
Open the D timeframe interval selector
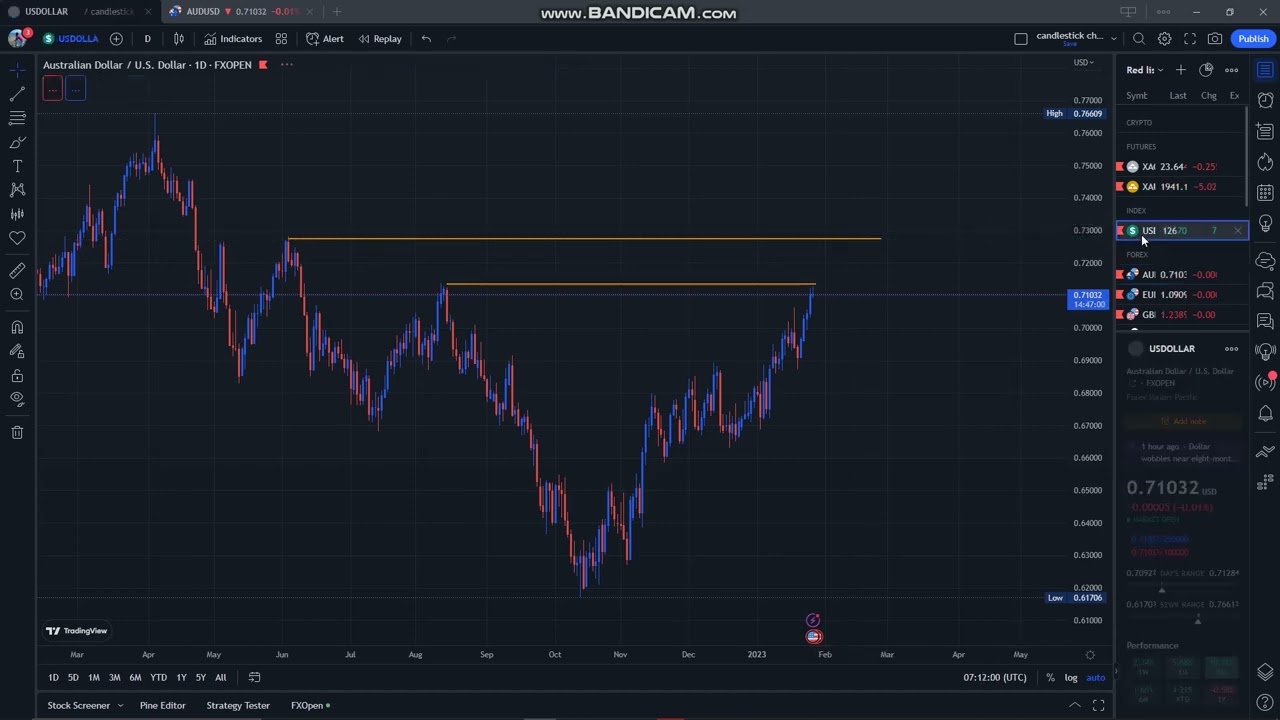147,39
